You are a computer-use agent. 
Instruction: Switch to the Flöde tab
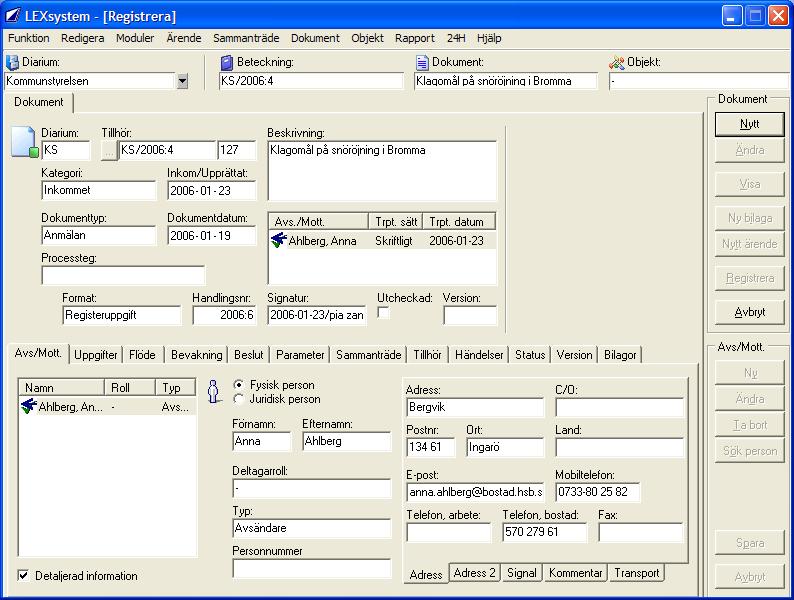142,355
